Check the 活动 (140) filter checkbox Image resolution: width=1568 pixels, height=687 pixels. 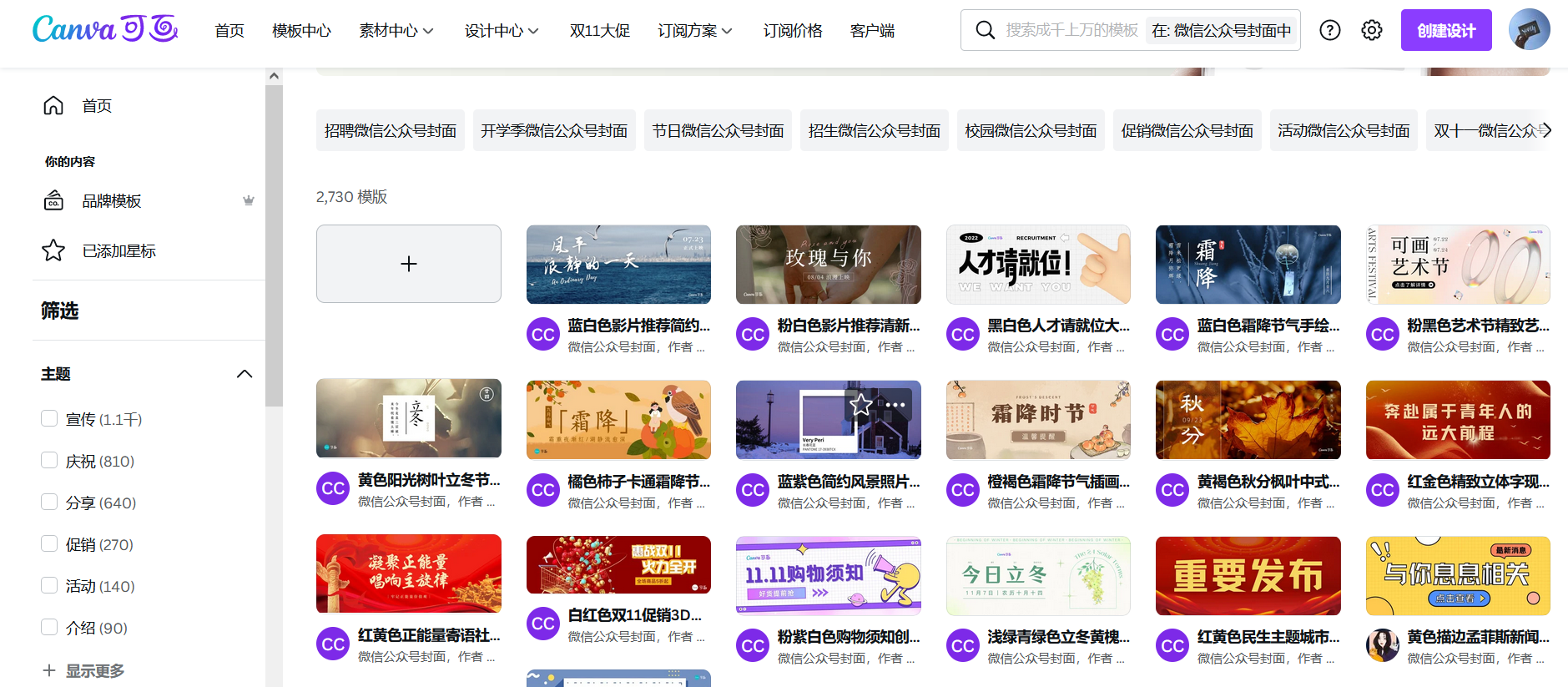pyautogui.click(x=49, y=585)
